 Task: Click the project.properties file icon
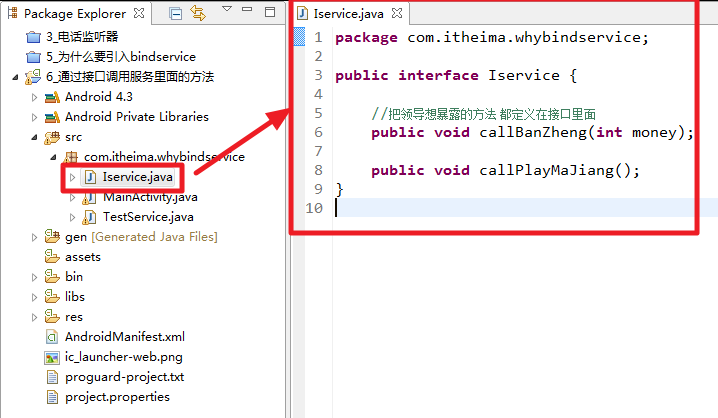pos(52,397)
